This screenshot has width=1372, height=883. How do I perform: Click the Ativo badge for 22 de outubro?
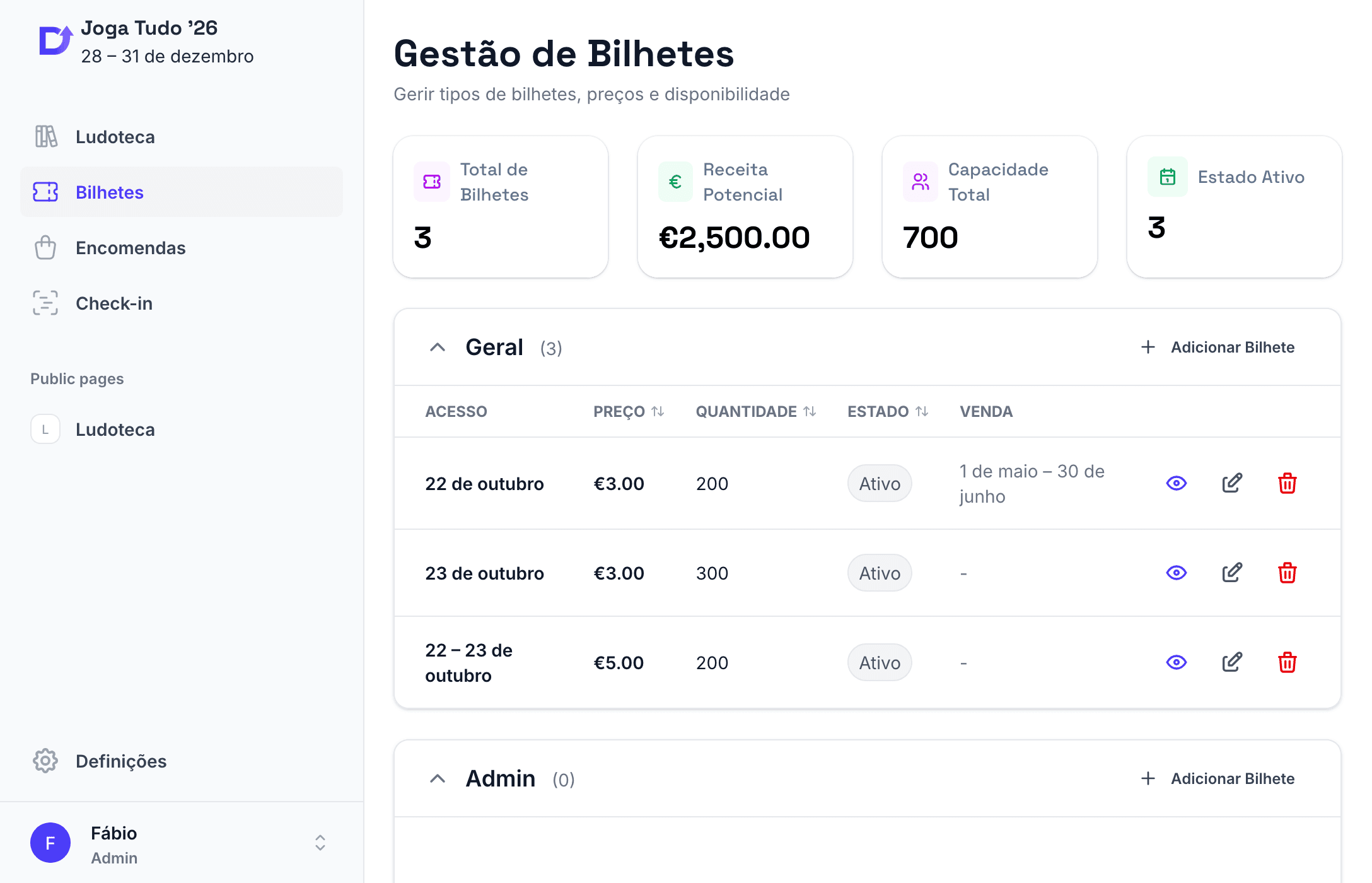[880, 484]
